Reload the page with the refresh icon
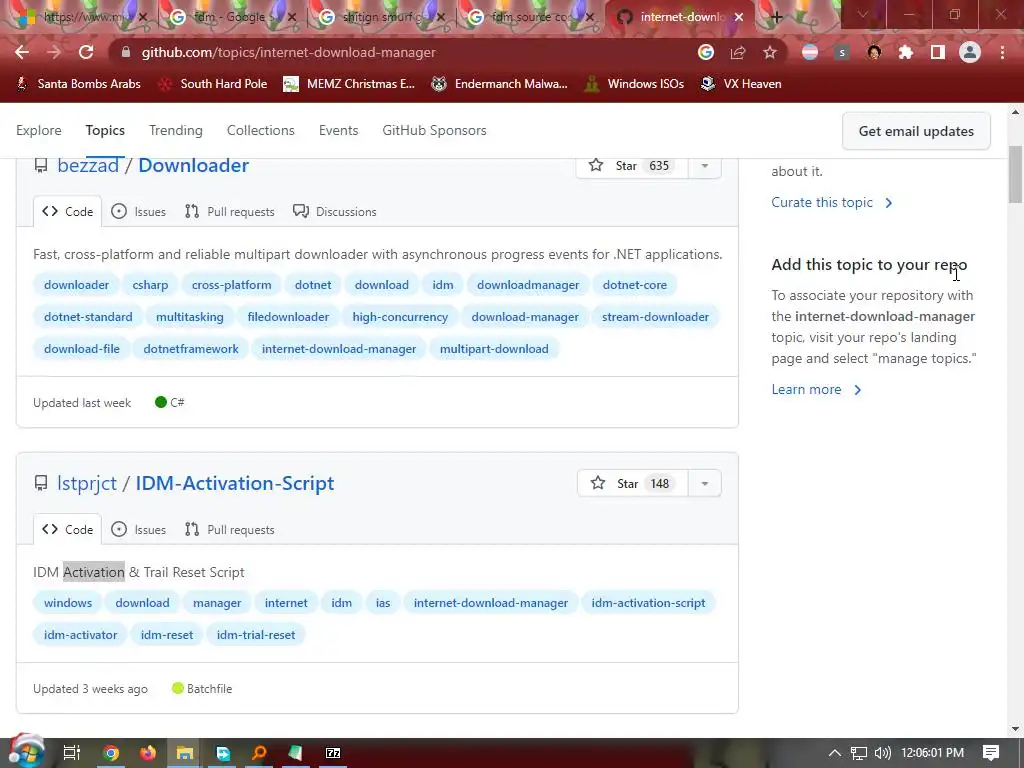1024x768 pixels. click(86, 52)
